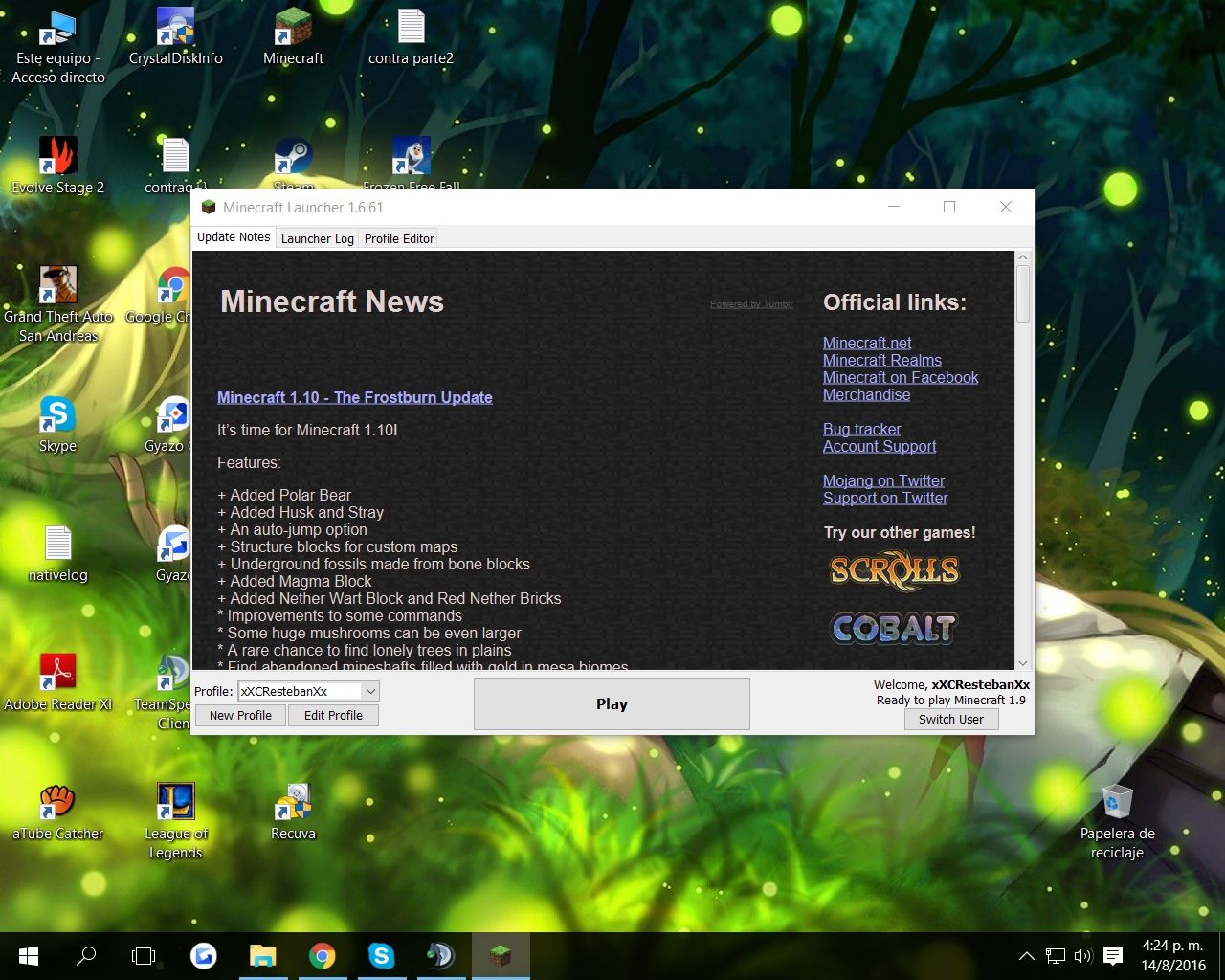The height and width of the screenshot is (980, 1225).
Task: Open the Bug tracker link
Action: pyautogui.click(x=861, y=429)
